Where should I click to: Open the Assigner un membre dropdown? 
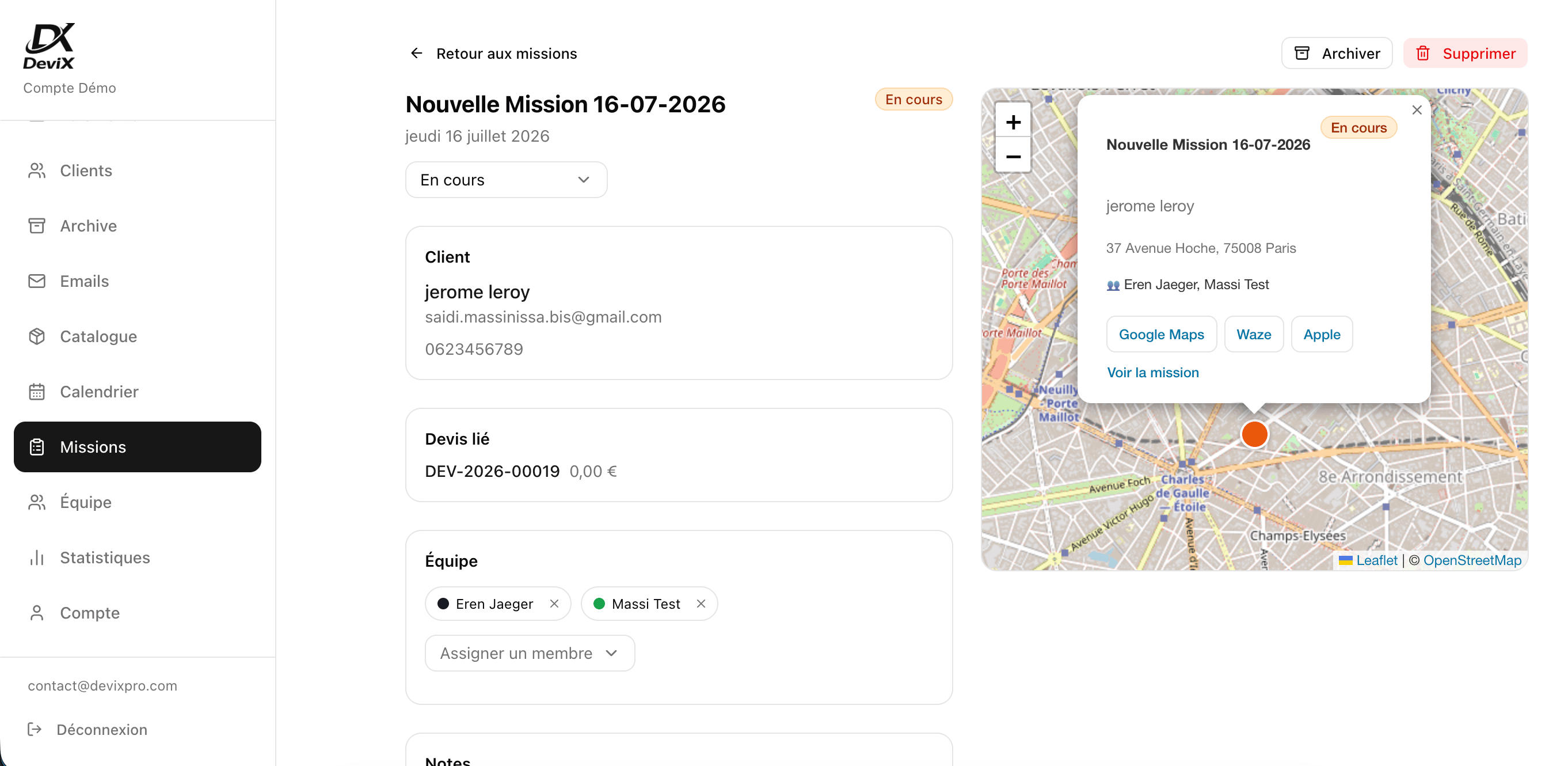pos(530,653)
